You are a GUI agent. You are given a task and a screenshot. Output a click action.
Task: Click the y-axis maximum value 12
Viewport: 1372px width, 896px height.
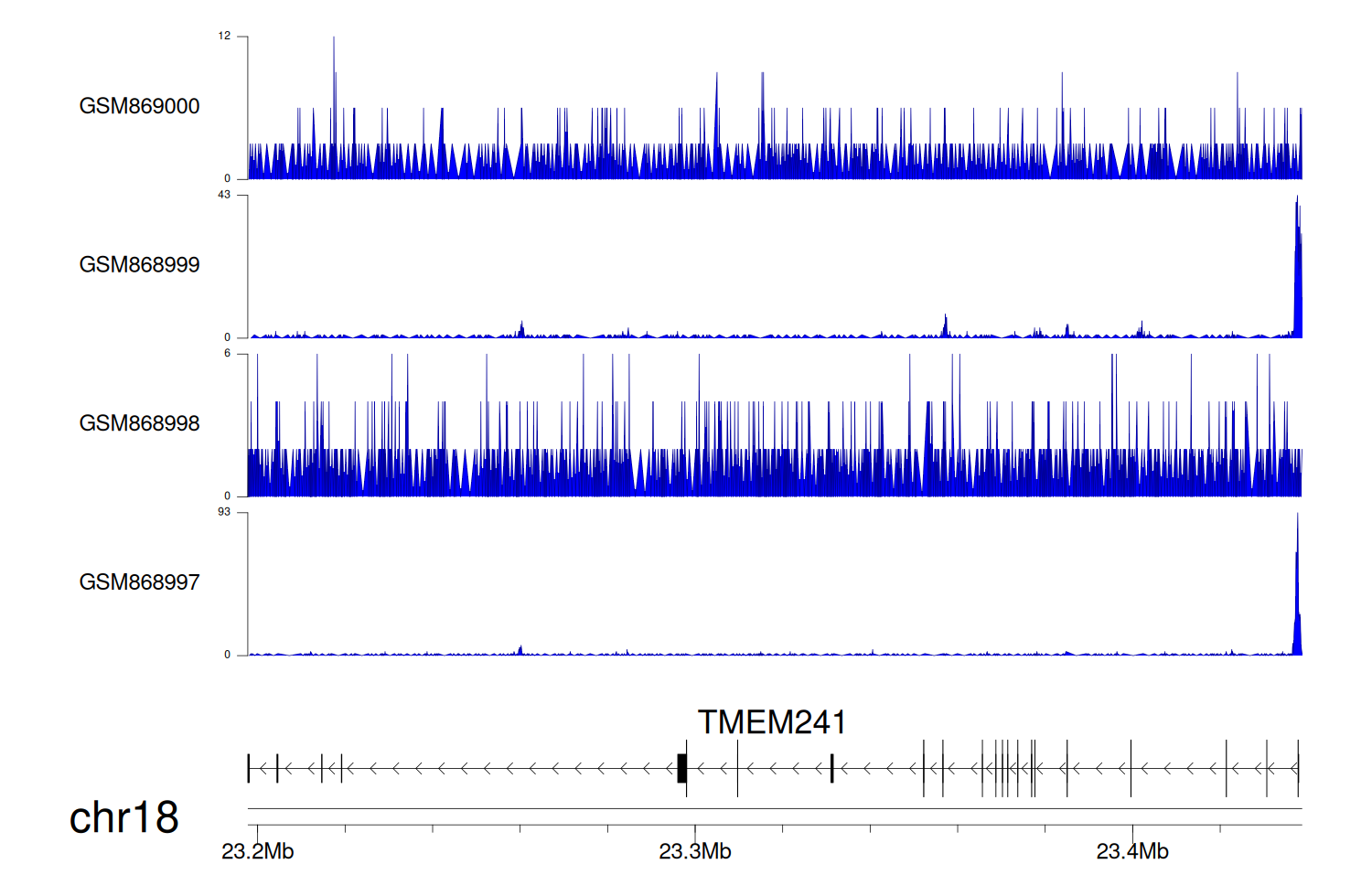224,37
